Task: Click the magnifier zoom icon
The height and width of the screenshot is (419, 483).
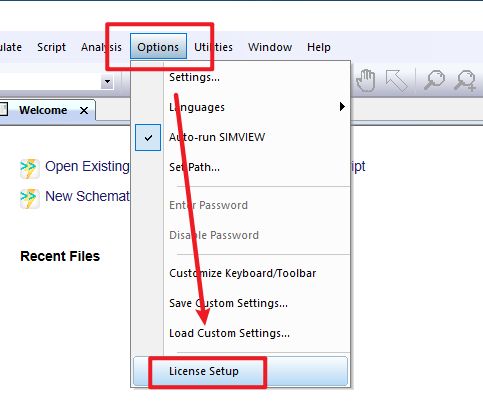Action: pos(434,80)
